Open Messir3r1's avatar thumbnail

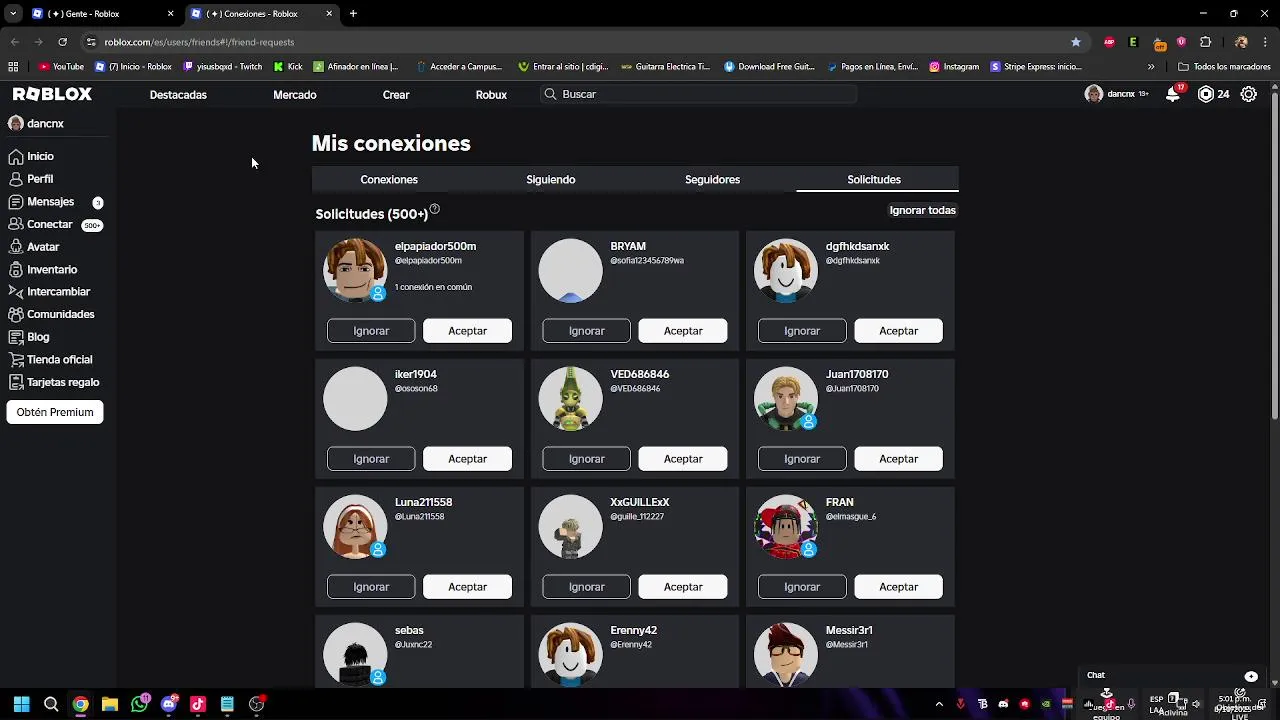click(x=786, y=654)
